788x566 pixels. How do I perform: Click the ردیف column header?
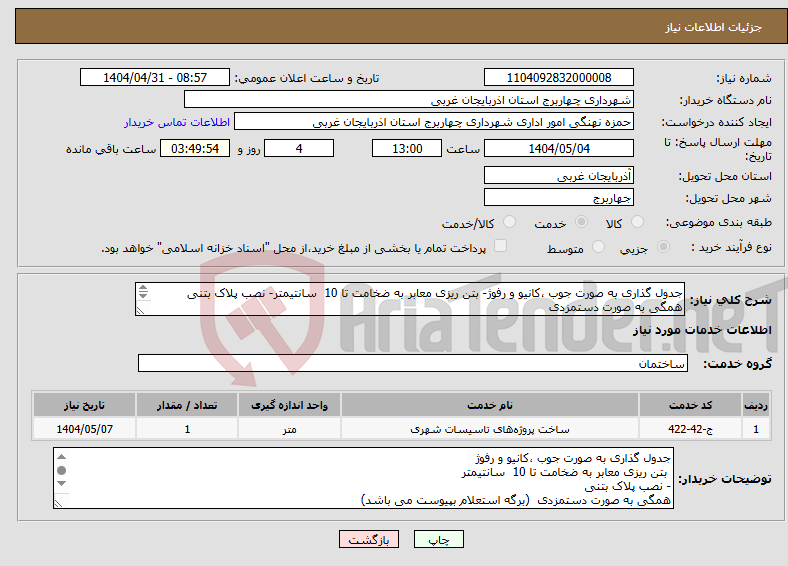coord(756,405)
